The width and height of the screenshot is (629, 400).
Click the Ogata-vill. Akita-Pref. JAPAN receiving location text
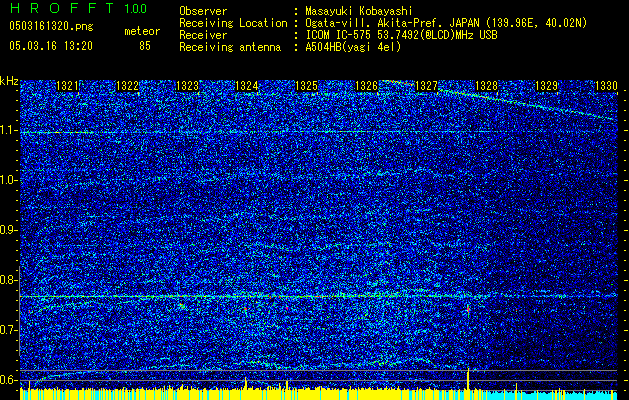click(x=446, y=23)
